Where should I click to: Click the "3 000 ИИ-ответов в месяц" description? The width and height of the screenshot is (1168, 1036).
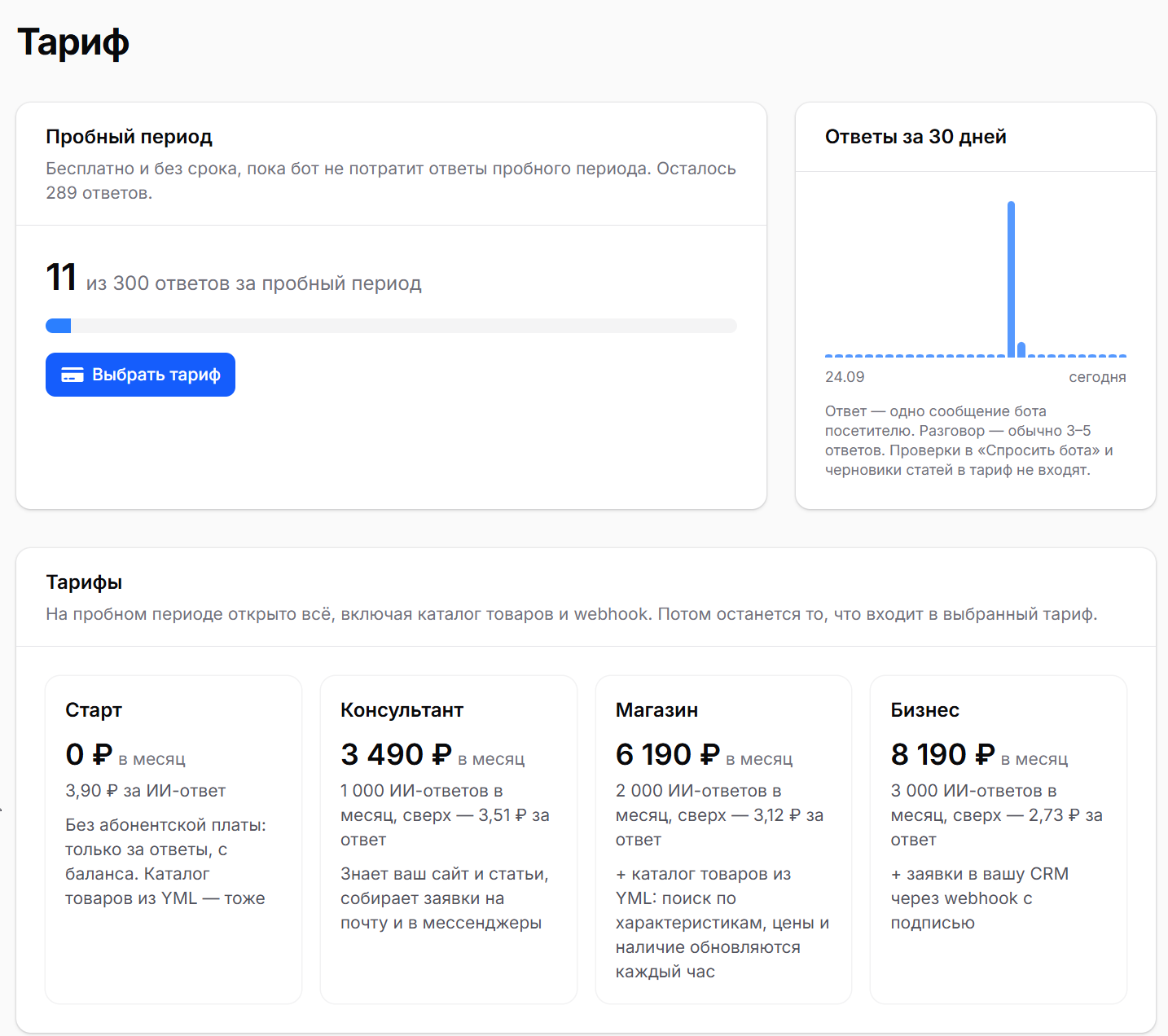pyautogui.click(x=996, y=815)
